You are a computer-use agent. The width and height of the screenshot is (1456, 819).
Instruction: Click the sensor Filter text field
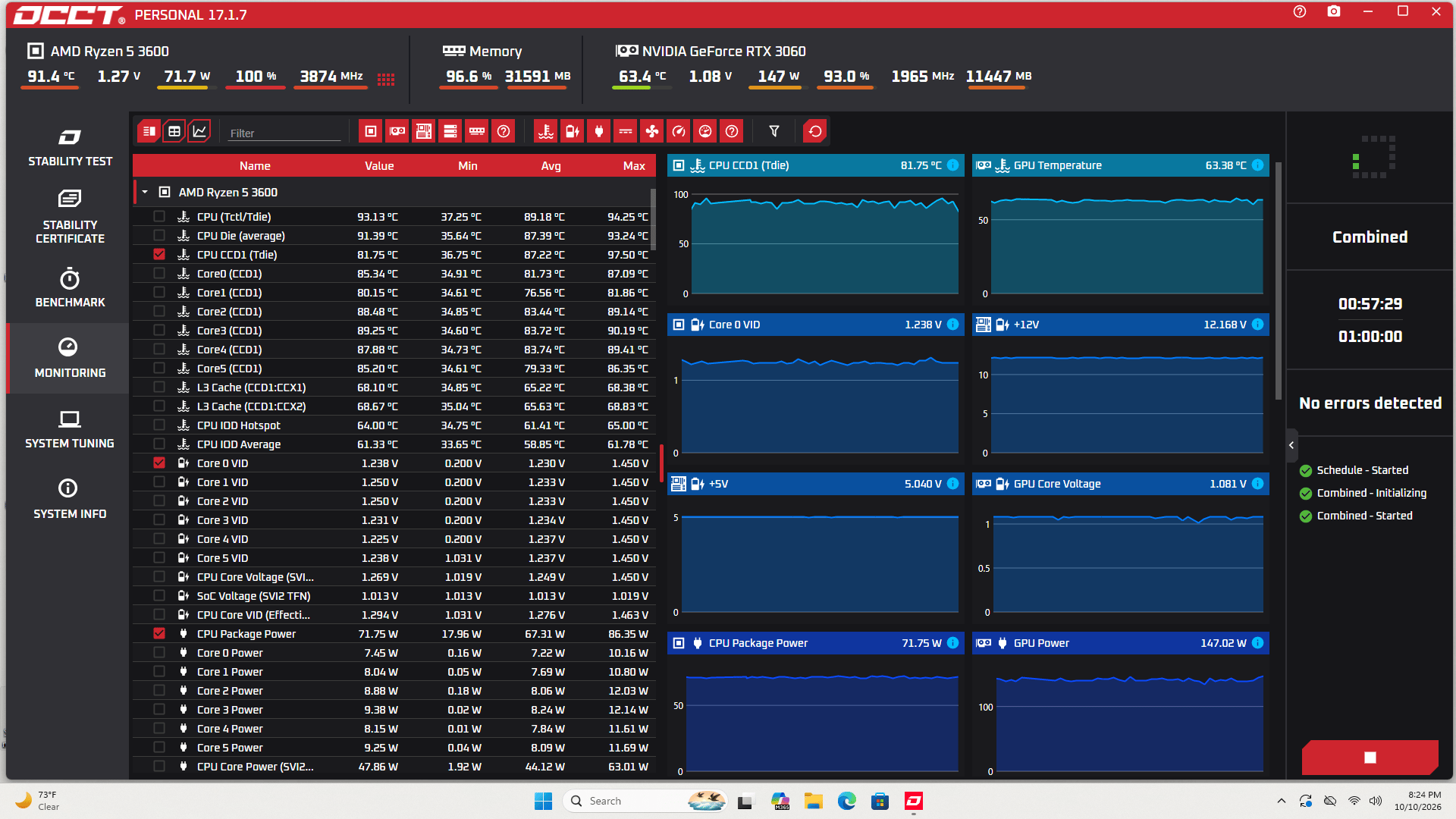tap(284, 133)
